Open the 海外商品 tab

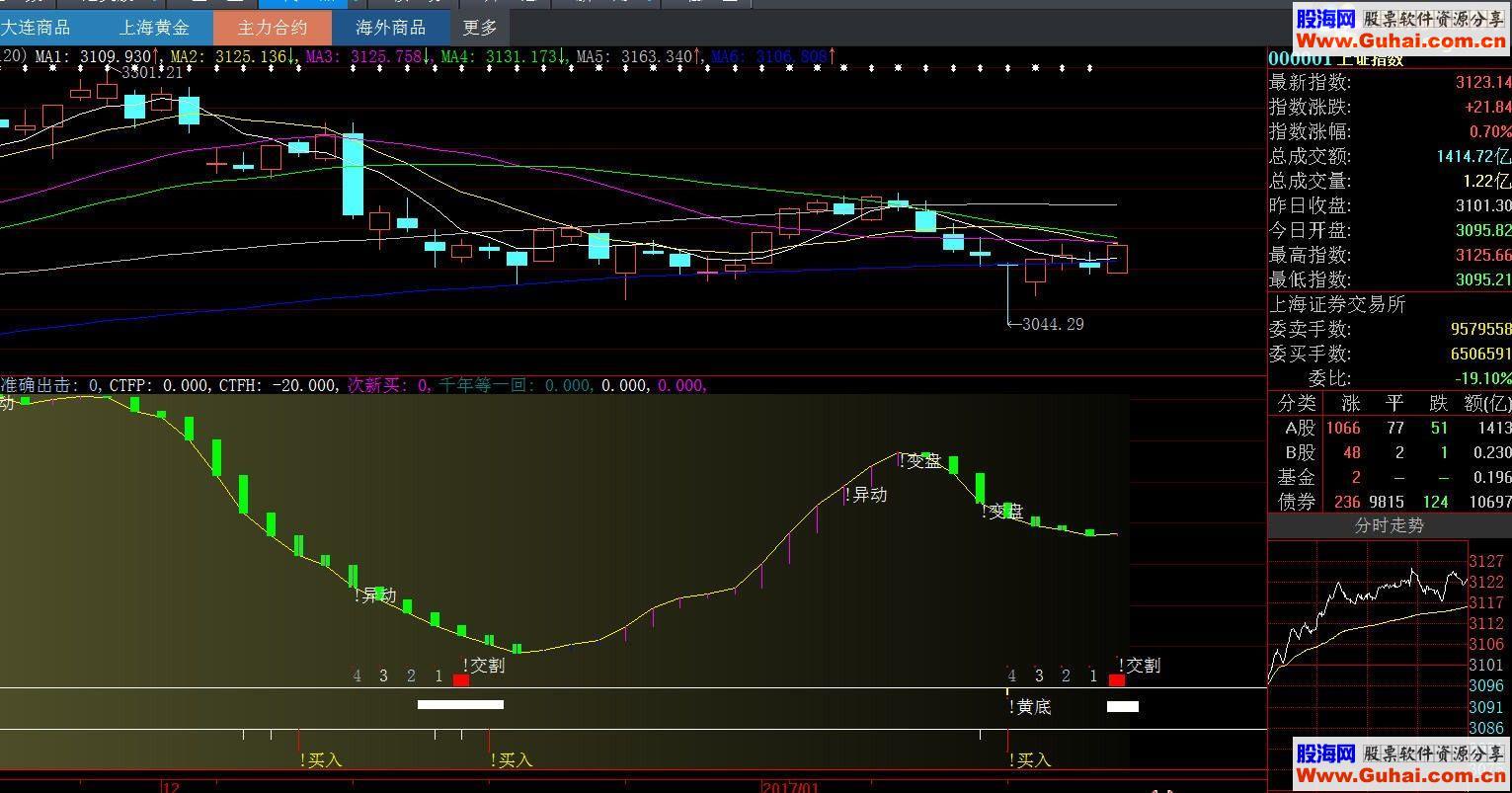tap(390, 28)
